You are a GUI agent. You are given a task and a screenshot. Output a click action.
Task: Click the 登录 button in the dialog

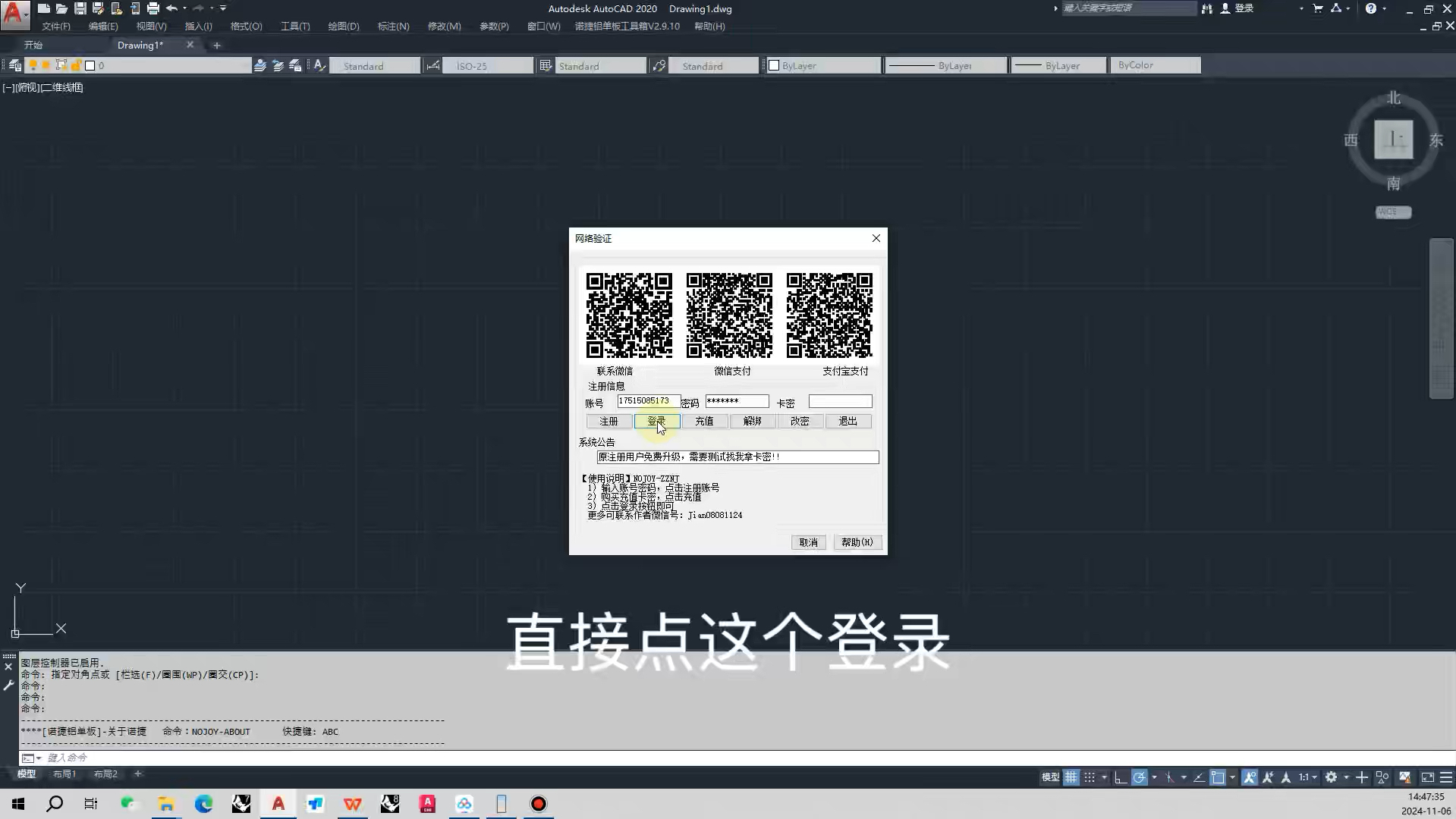(x=656, y=421)
